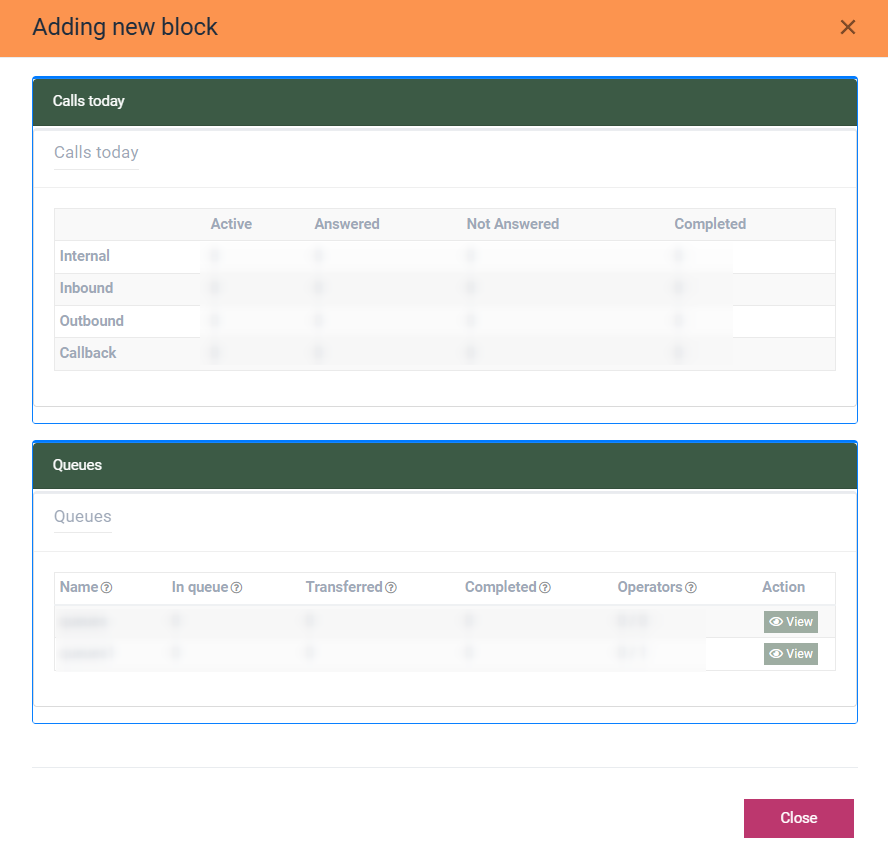The height and width of the screenshot is (864, 888).
Task: Click the eye icon in the first queue row
Action: 776,622
